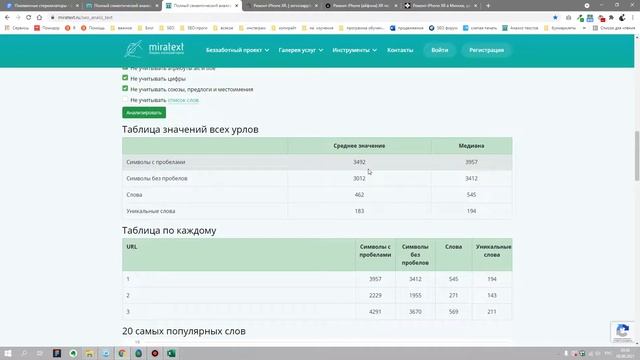Open a new browser tab with plus
The height and width of the screenshot is (360, 640).
[x=488, y=6]
